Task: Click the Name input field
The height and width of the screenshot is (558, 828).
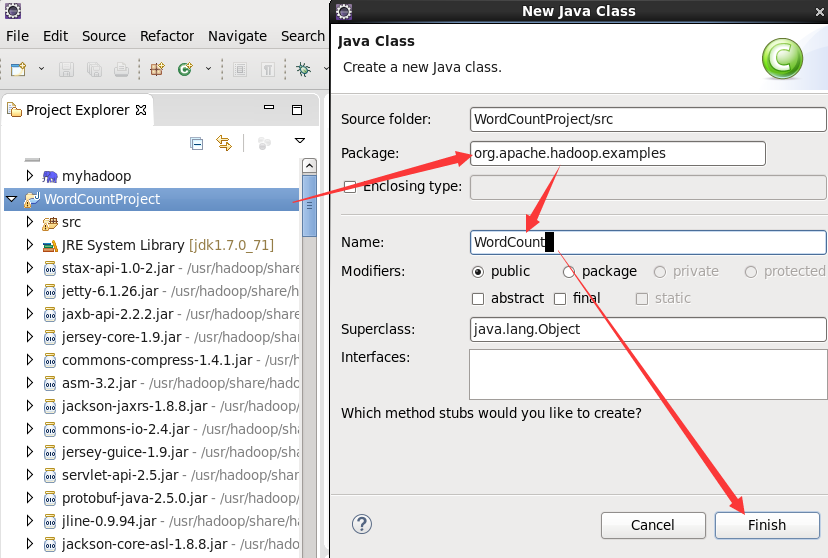Action: click(648, 242)
